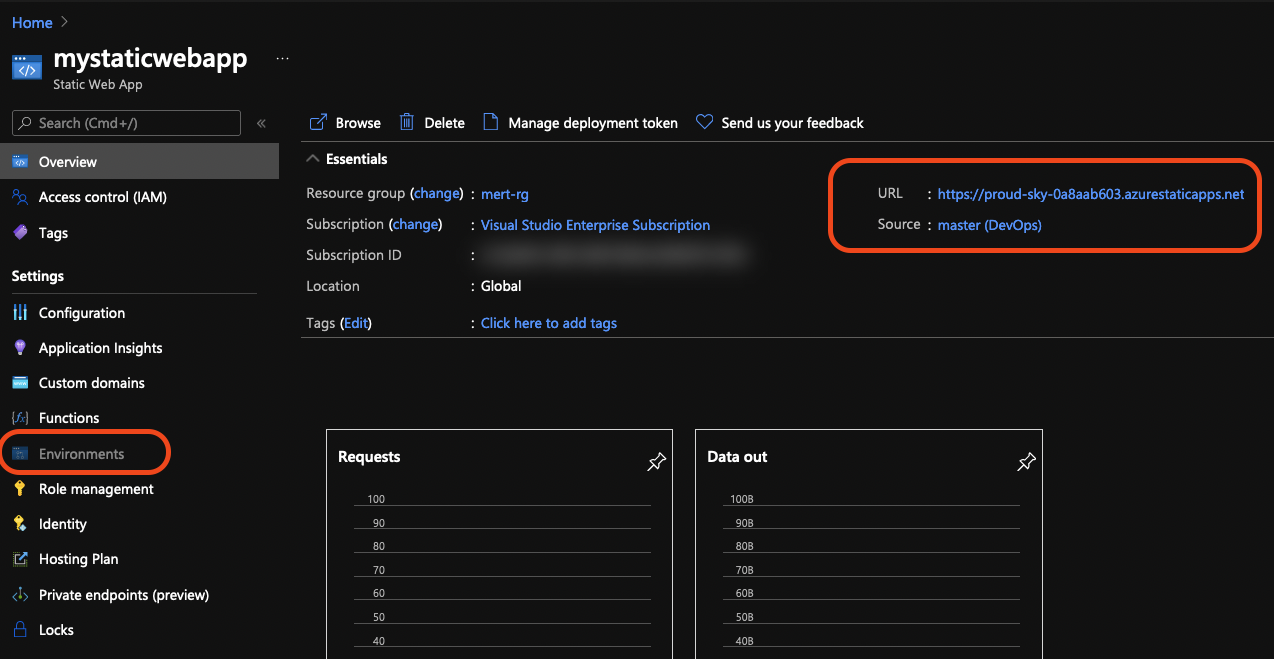Click the Functions fx icon
Image resolution: width=1274 pixels, height=659 pixels.
pos(20,418)
